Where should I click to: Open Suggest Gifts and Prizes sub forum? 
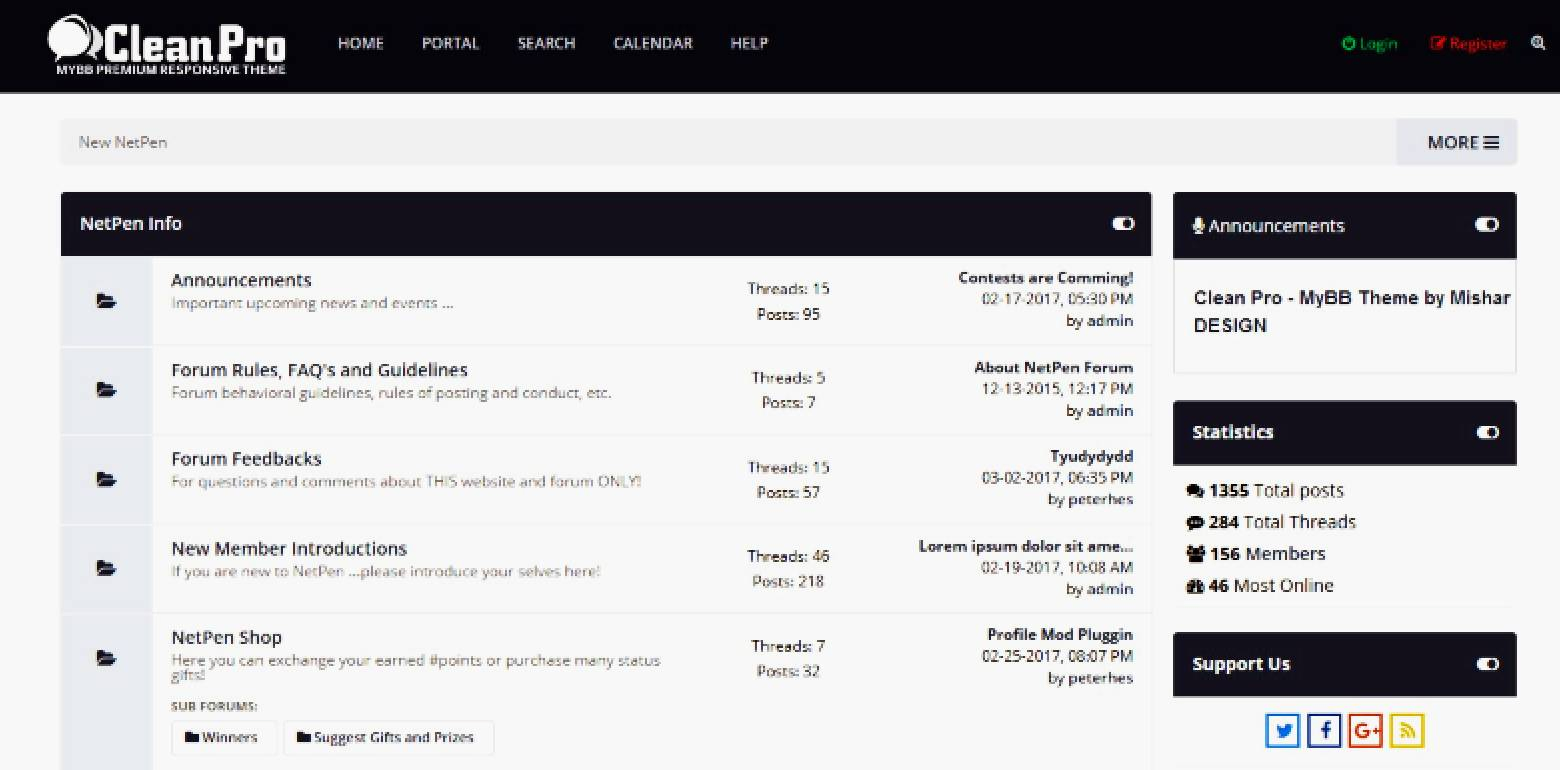coord(388,737)
